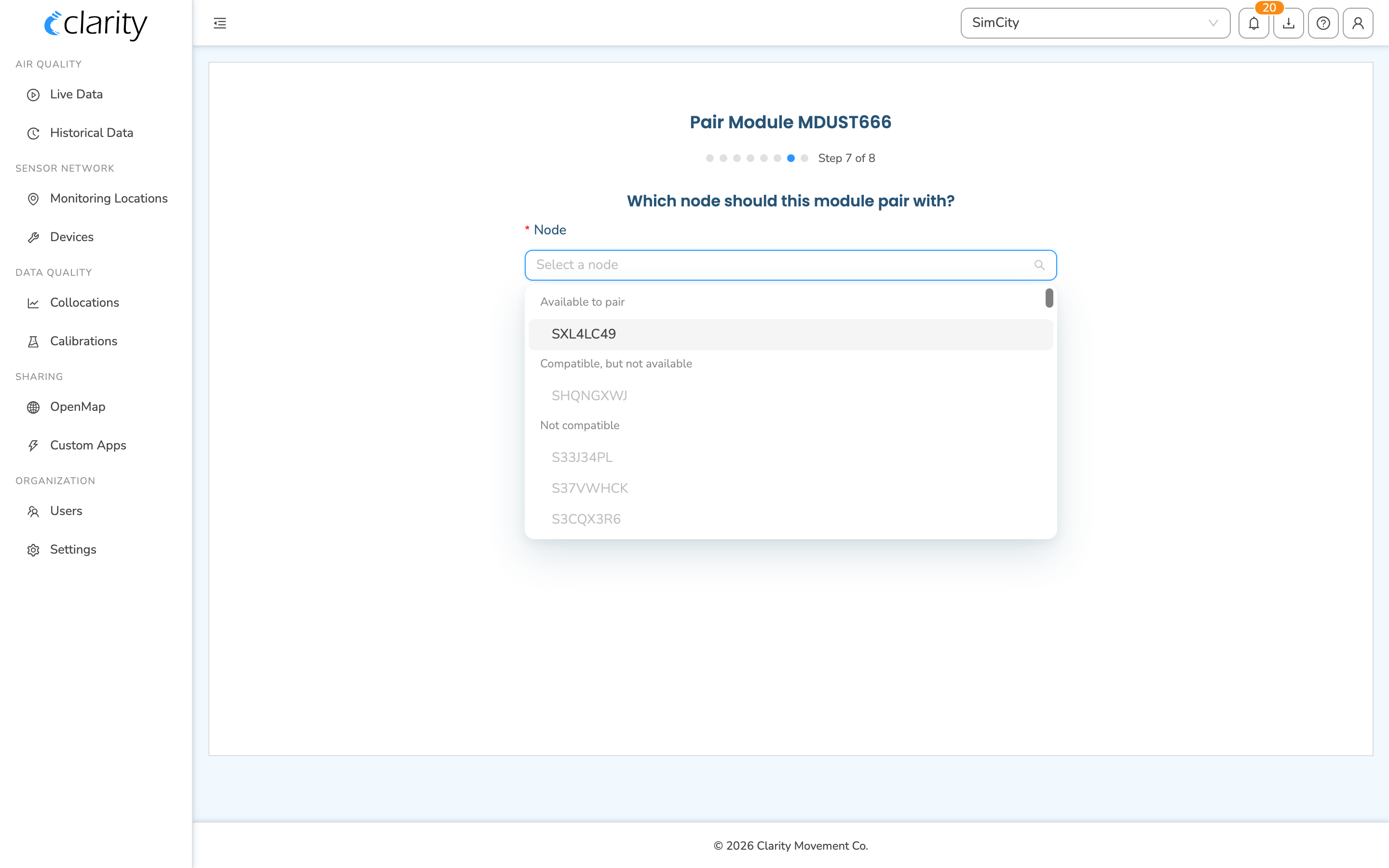Click the SimCity dropdown chevron arrow
Viewport: 1389px width, 868px height.
click(1213, 23)
